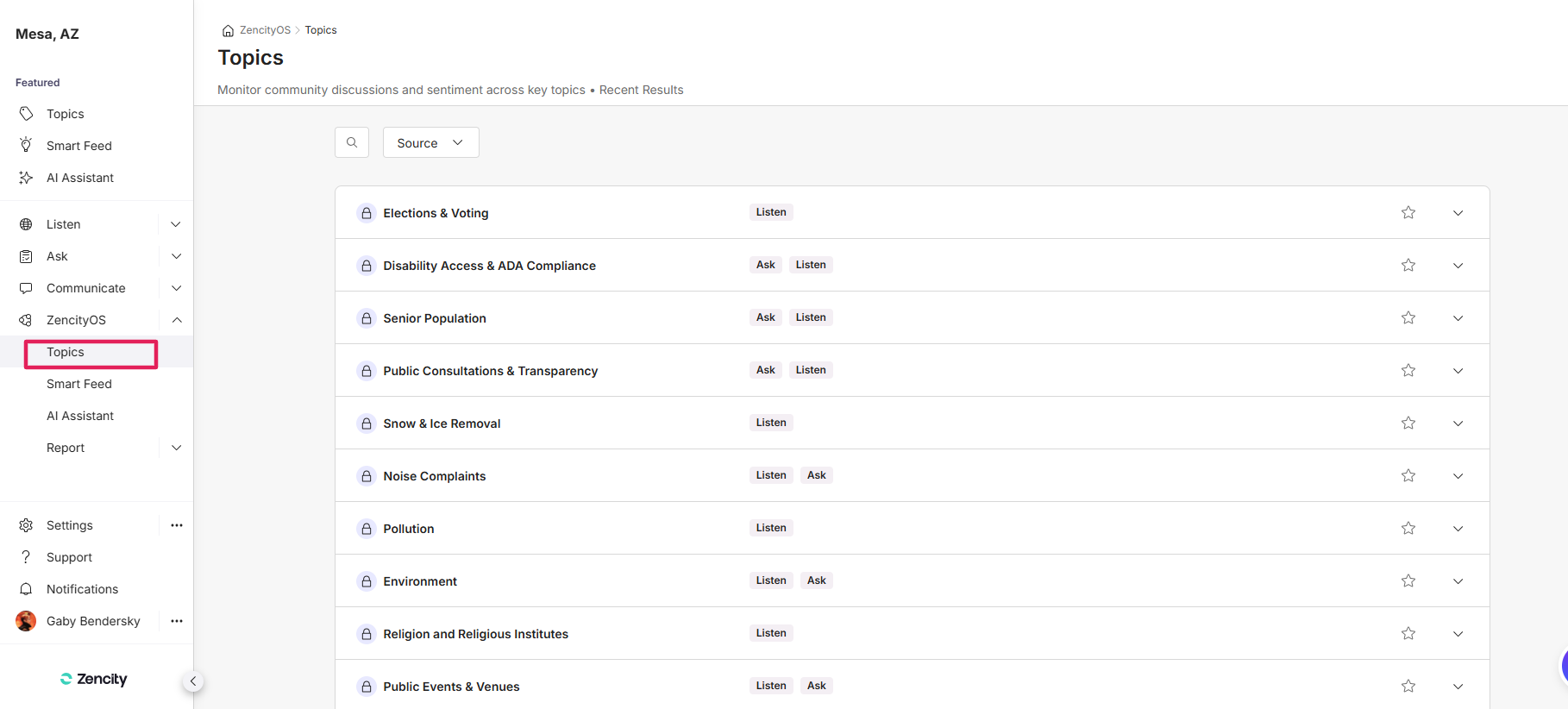Click the Ask tag on Disability Access row

(x=765, y=265)
